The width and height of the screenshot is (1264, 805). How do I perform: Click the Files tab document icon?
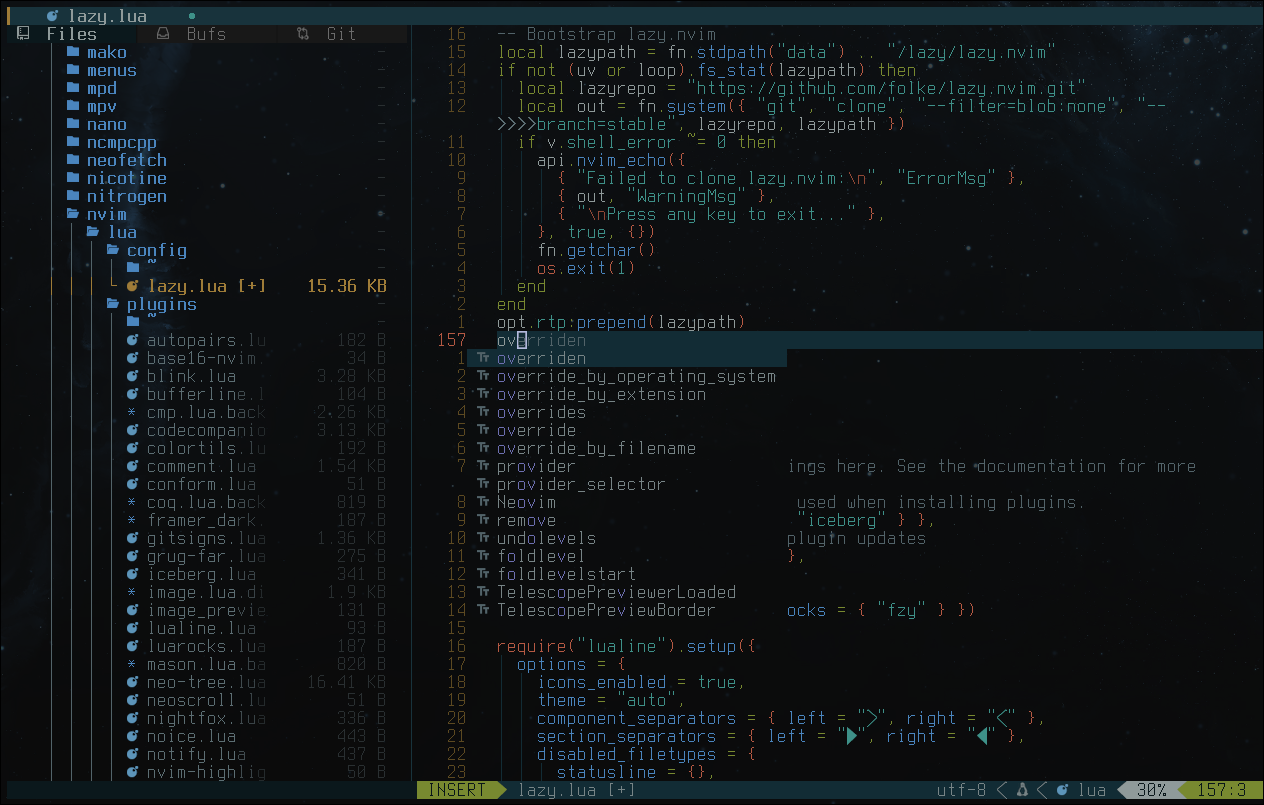pos(23,34)
